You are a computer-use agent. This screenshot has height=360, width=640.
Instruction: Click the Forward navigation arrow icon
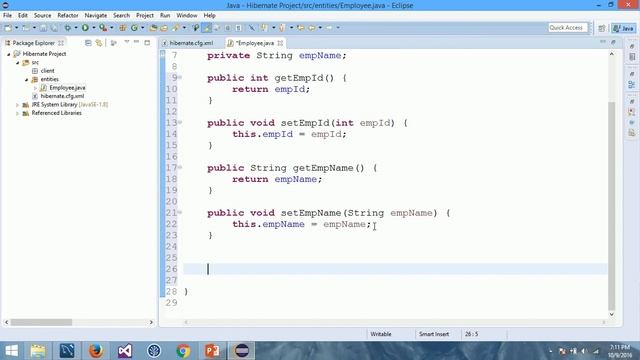[329, 28]
